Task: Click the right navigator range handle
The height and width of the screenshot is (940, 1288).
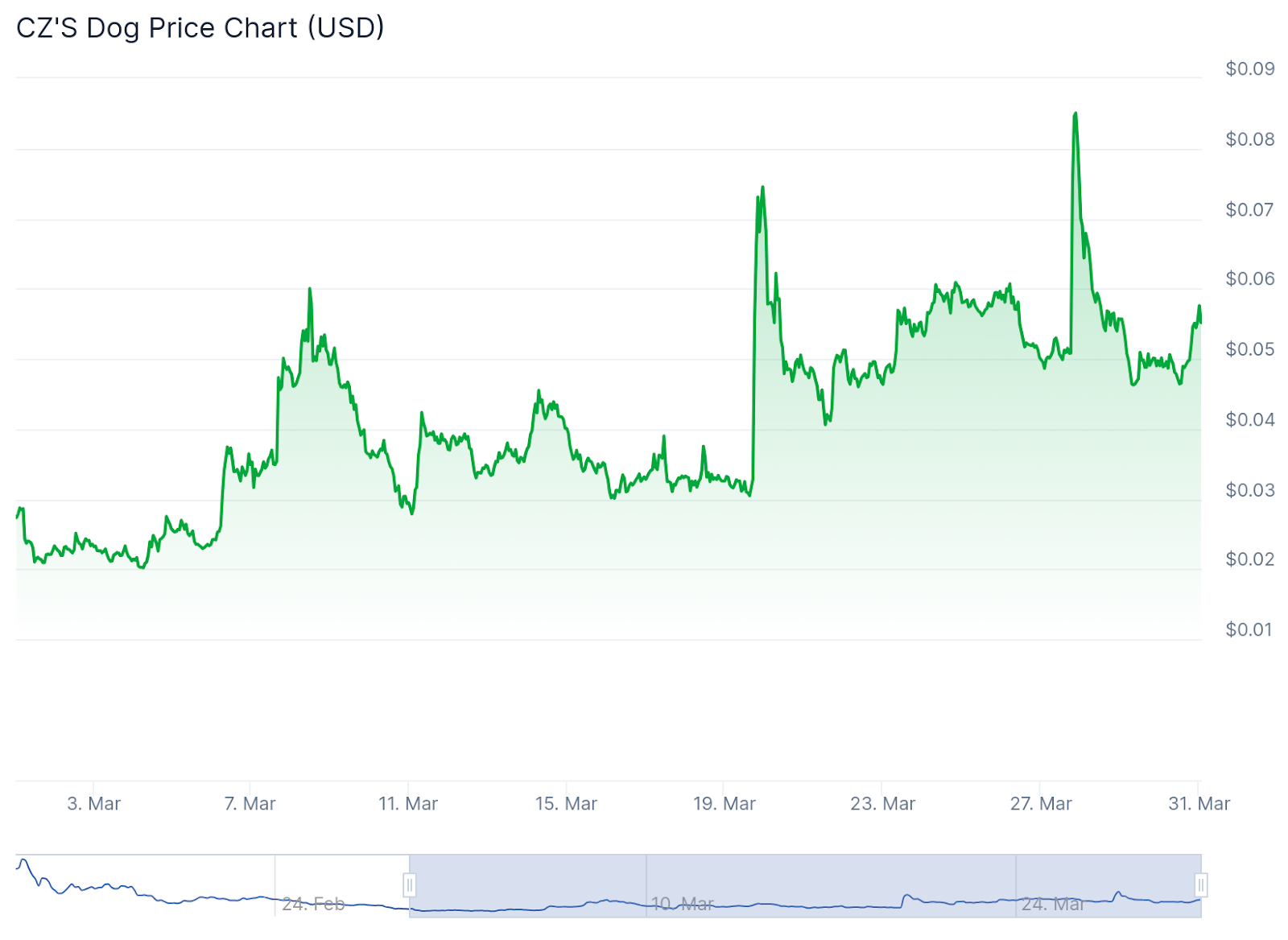Action: (1200, 885)
